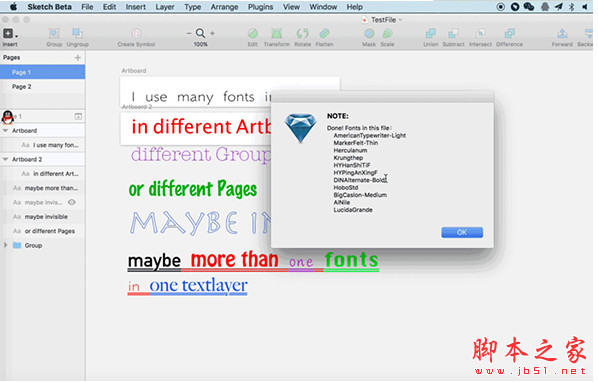The height and width of the screenshot is (382, 598).
Task: Click 'BigCaslon-Medium' in the font list
Action: click(360, 195)
